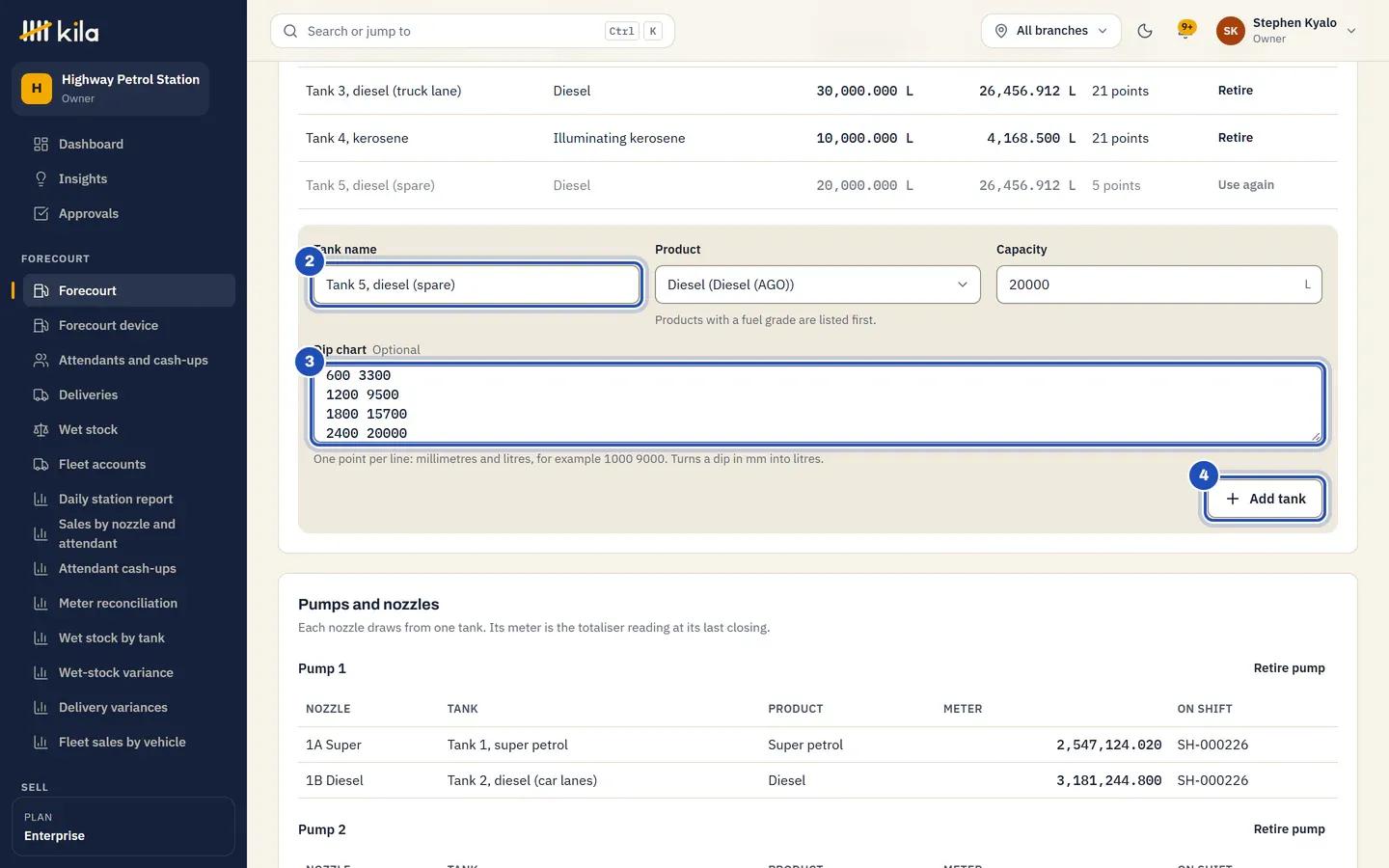Click the Search or jump to box

coord(473,31)
